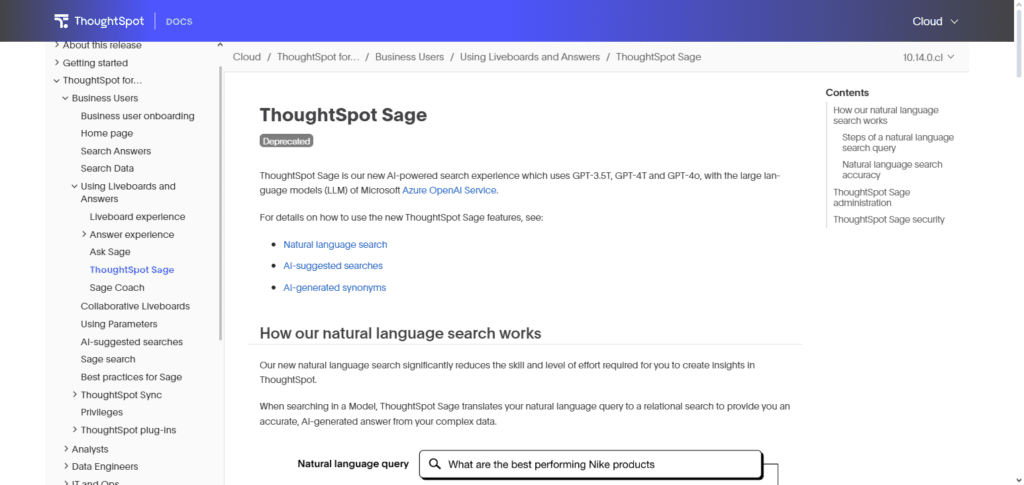The height and width of the screenshot is (485, 1024).
Task: Open the DOCS header link
Action: pyautogui.click(x=179, y=22)
